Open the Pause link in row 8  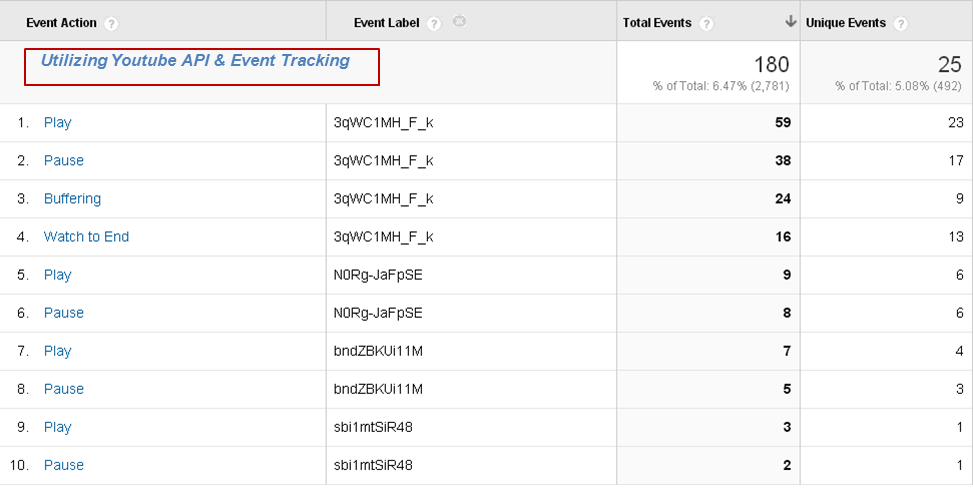pos(63,390)
